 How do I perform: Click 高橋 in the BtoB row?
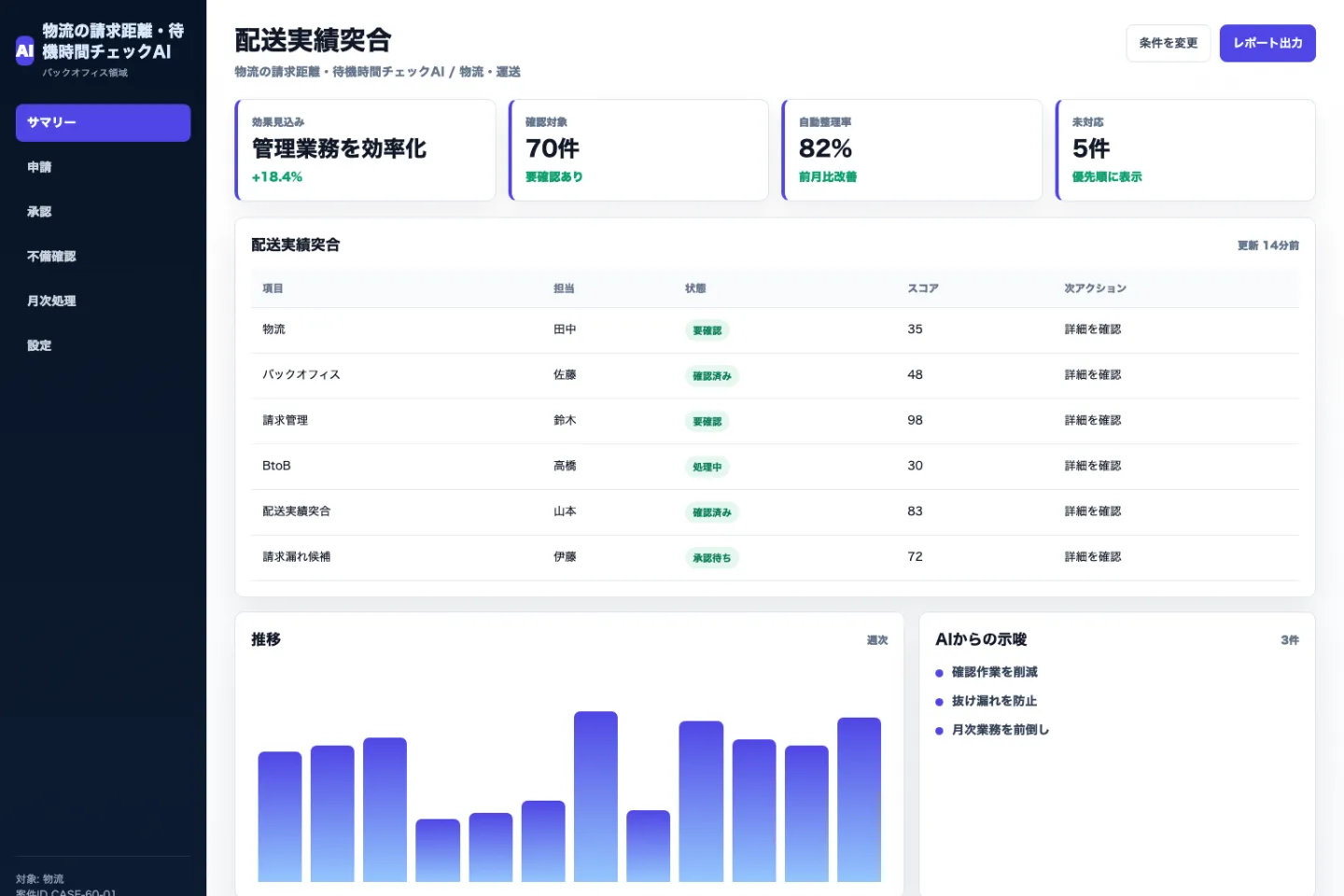[x=565, y=466]
